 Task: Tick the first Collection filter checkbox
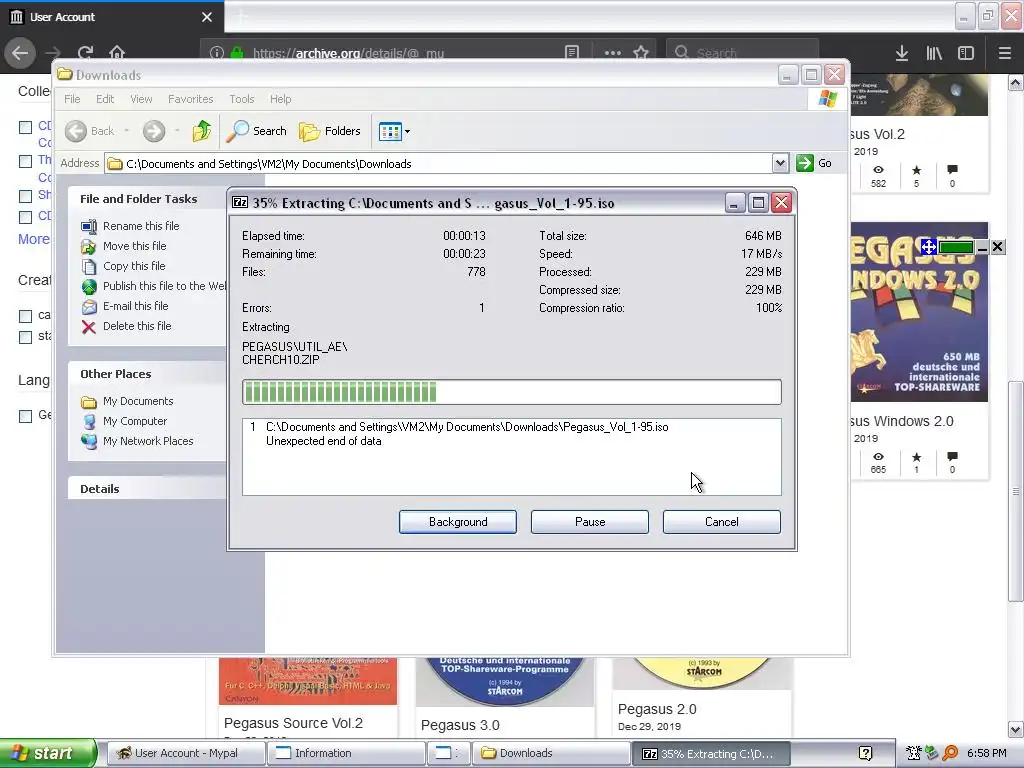click(x=25, y=127)
